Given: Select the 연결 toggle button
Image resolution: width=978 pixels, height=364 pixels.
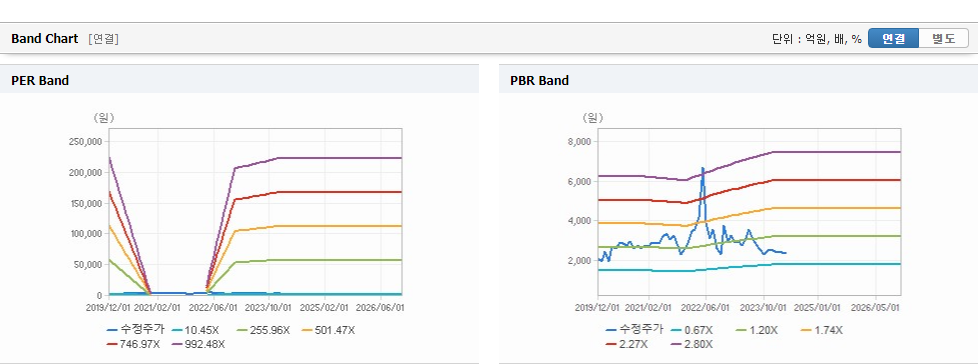Looking at the screenshot, I should 893,39.
